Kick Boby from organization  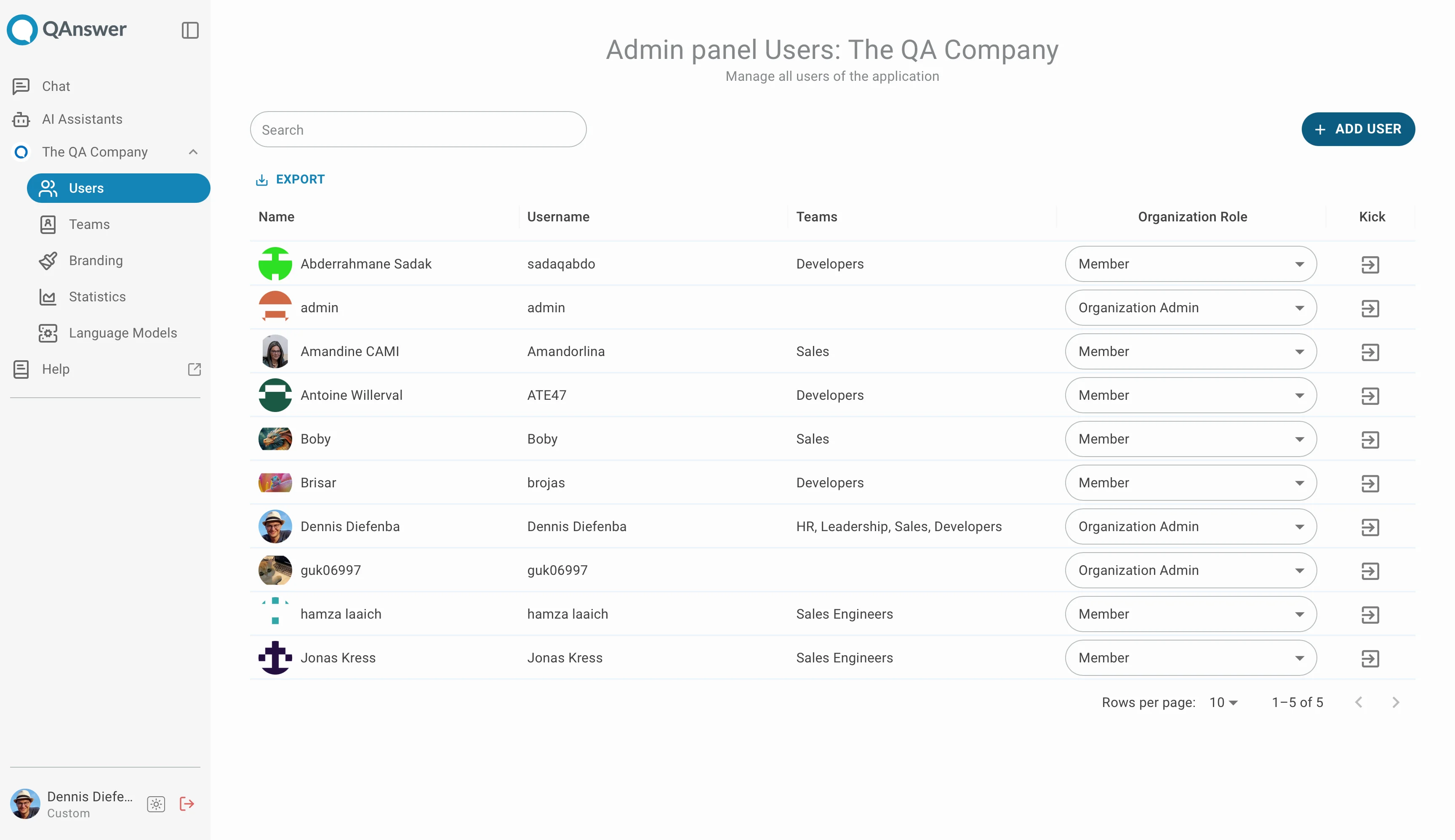(x=1370, y=440)
